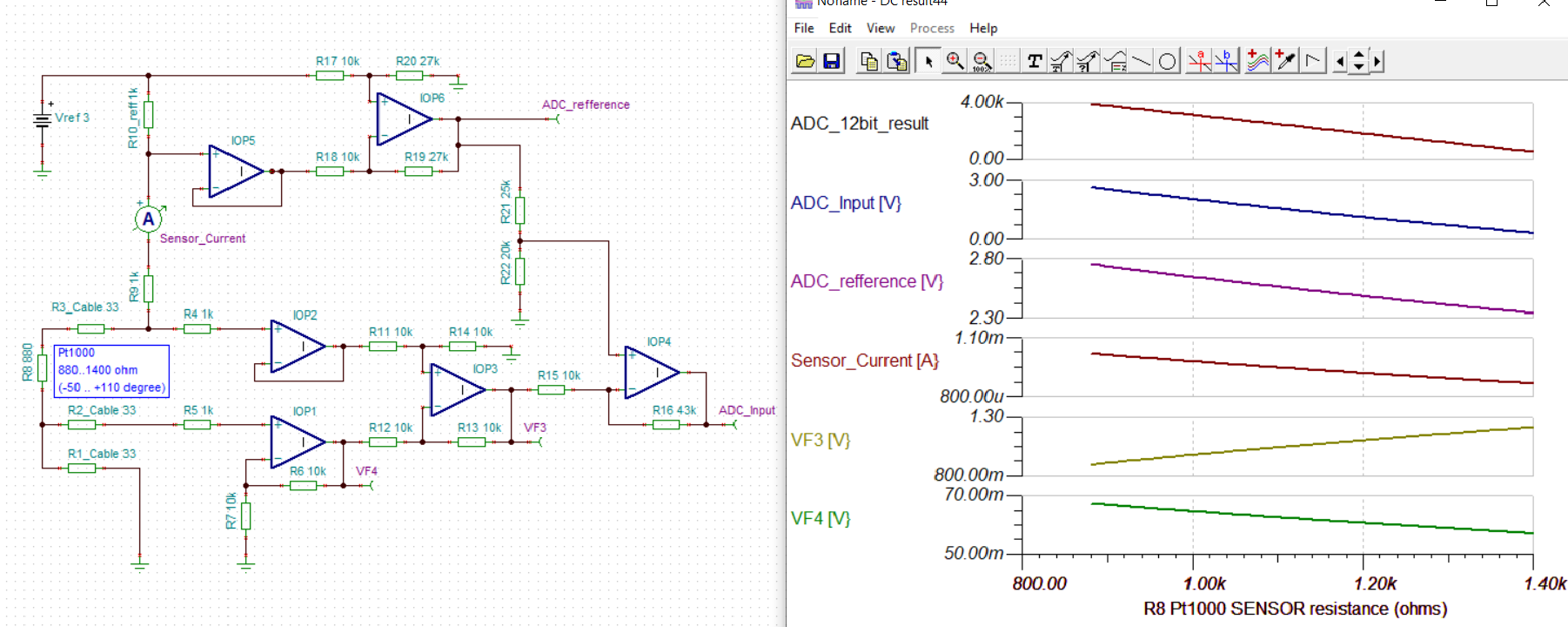Screen dimensions: 1568x627
Task: Activate the Zoom In magnifier tool
Action: (x=955, y=61)
